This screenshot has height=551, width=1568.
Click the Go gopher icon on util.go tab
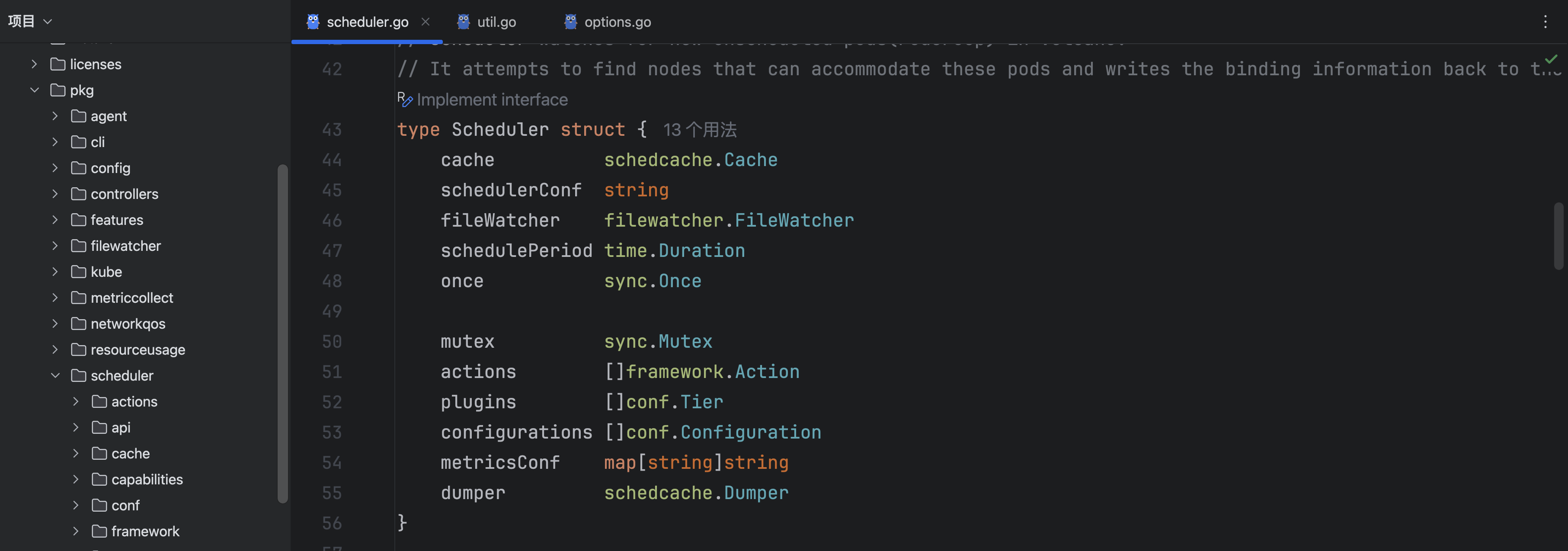click(x=463, y=22)
